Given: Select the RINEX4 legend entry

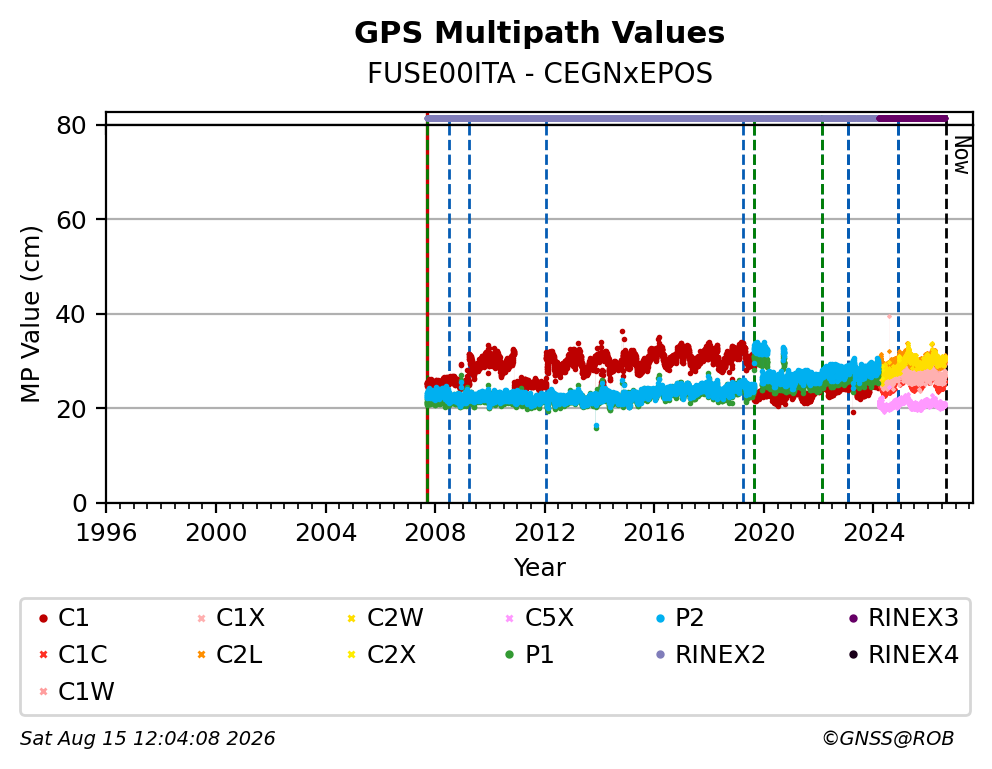Looking at the screenshot, I should pos(903,655).
